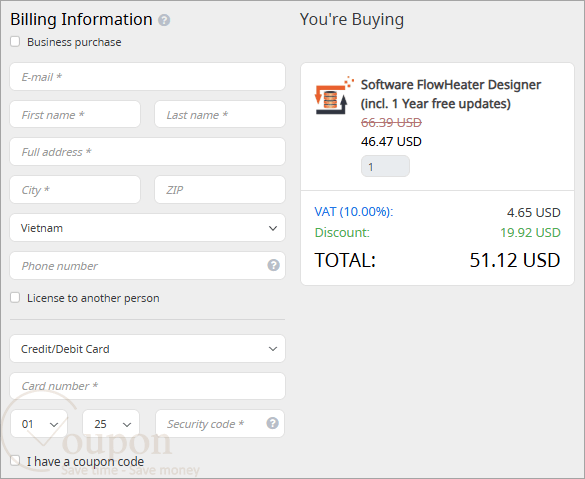Image resolution: width=585 pixels, height=479 pixels.
Task: Click the FlowHeater Designer product icon
Action: point(334,96)
